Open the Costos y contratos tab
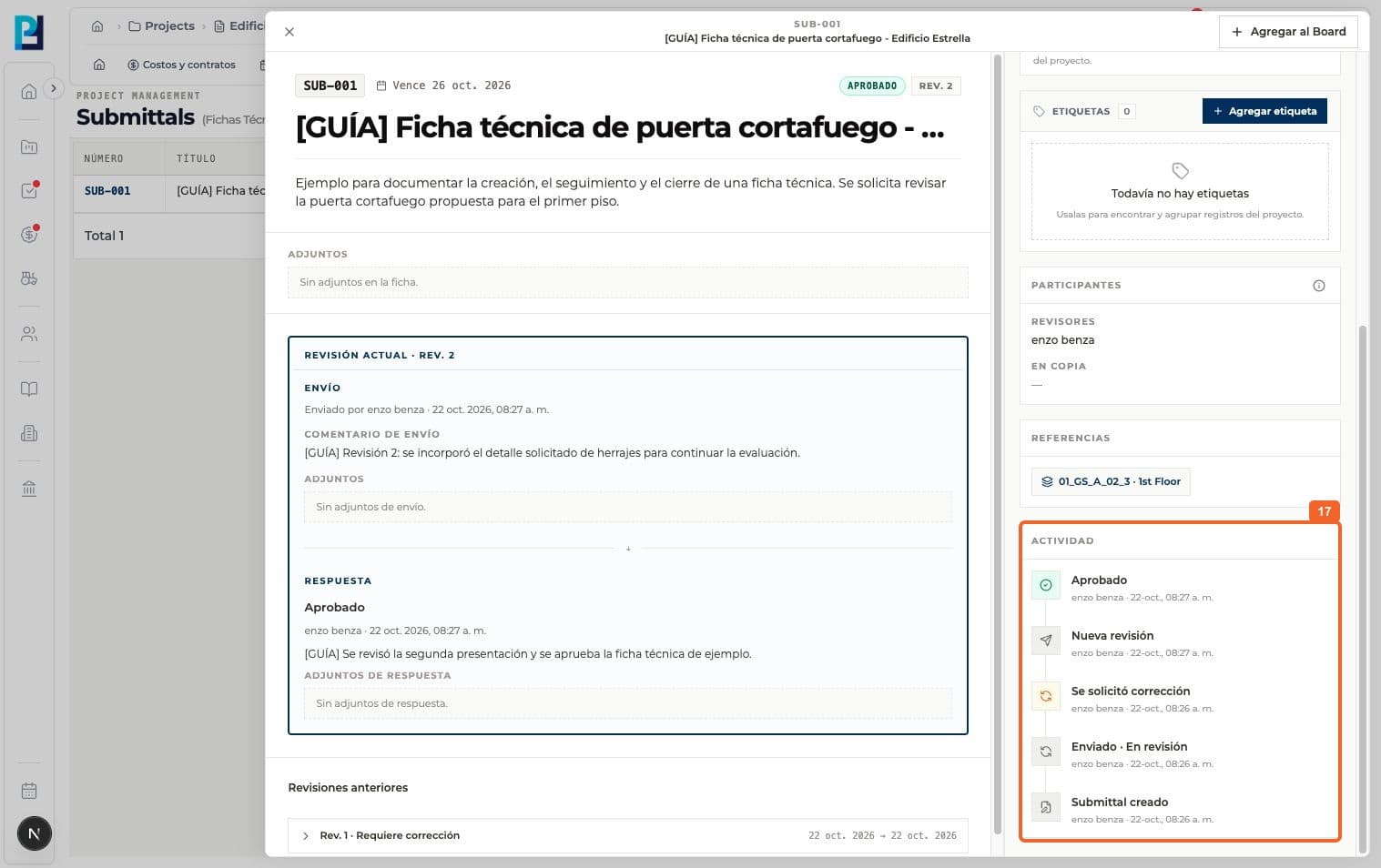Image resolution: width=1381 pixels, height=868 pixels. click(181, 65)
